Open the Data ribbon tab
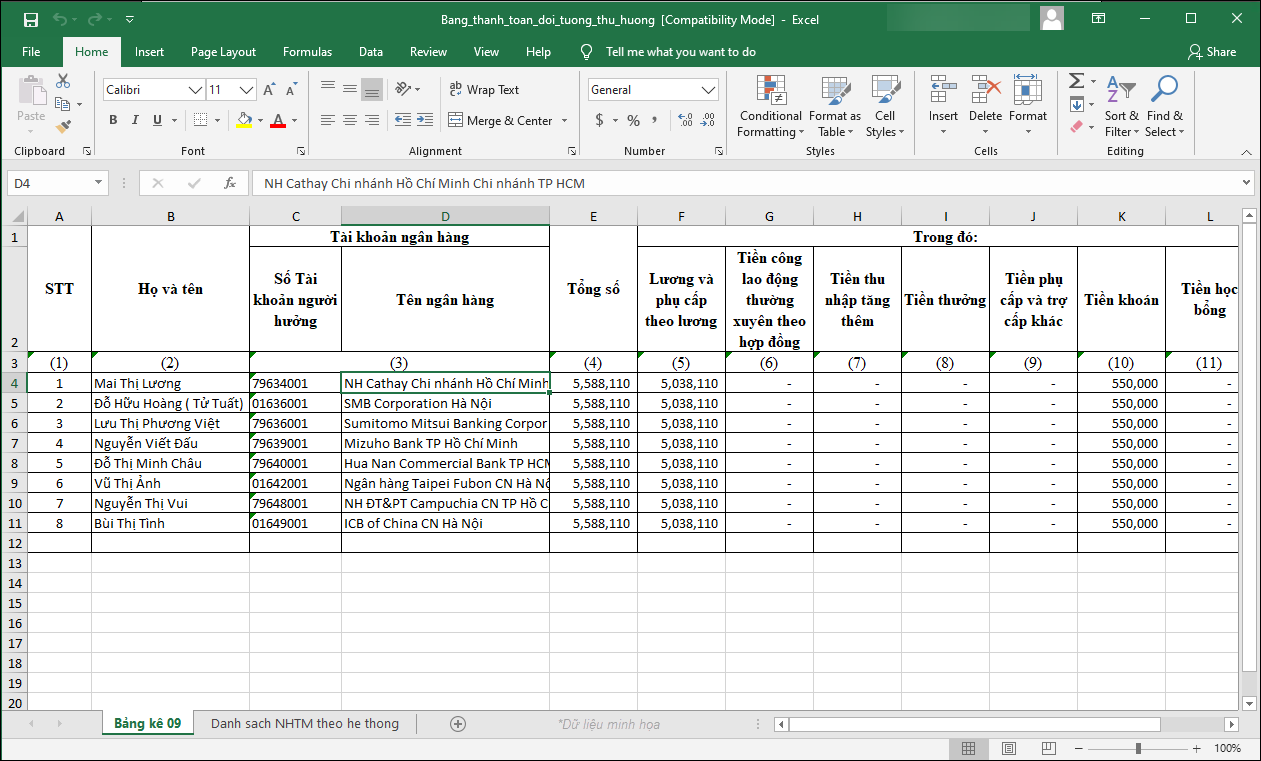Screen dimensions: 1261x761 (371, 52)
